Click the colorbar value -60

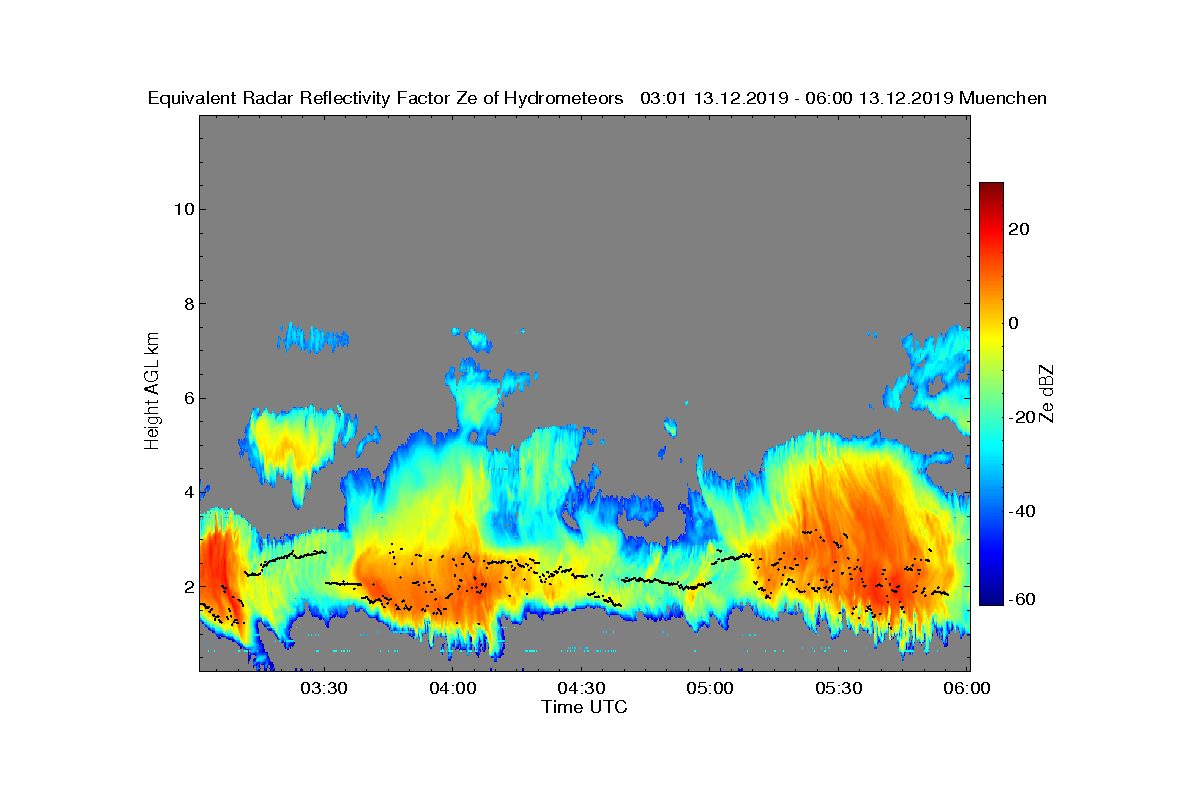[x=1023, y=599]
